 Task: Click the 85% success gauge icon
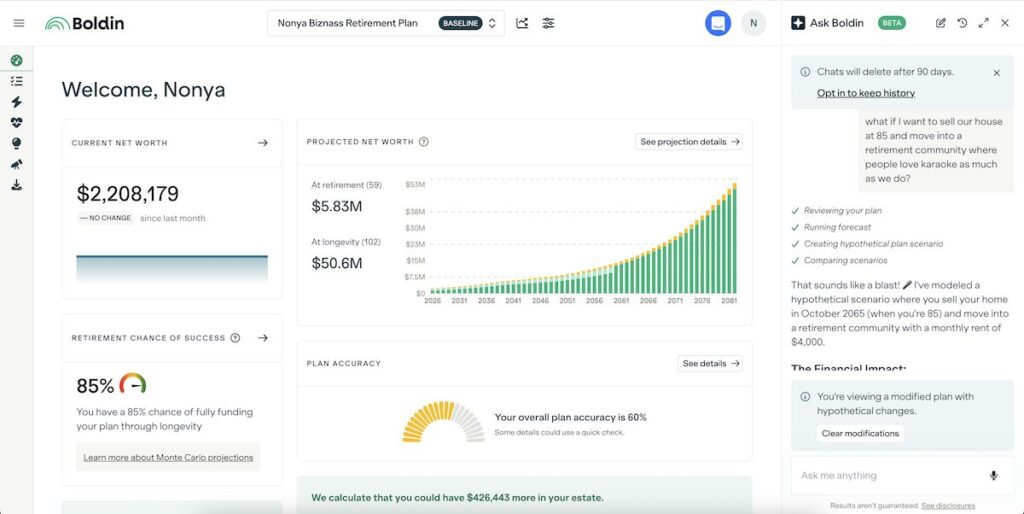click(x=133, y=383)
